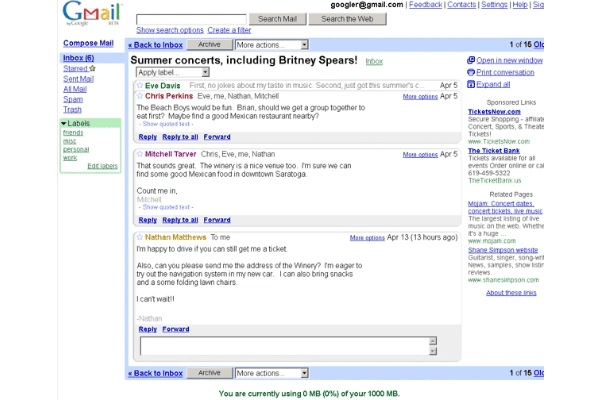Screen dimensions: 600x400
Task: Click the Expand all icon
Action: click(x=471, y=84)
